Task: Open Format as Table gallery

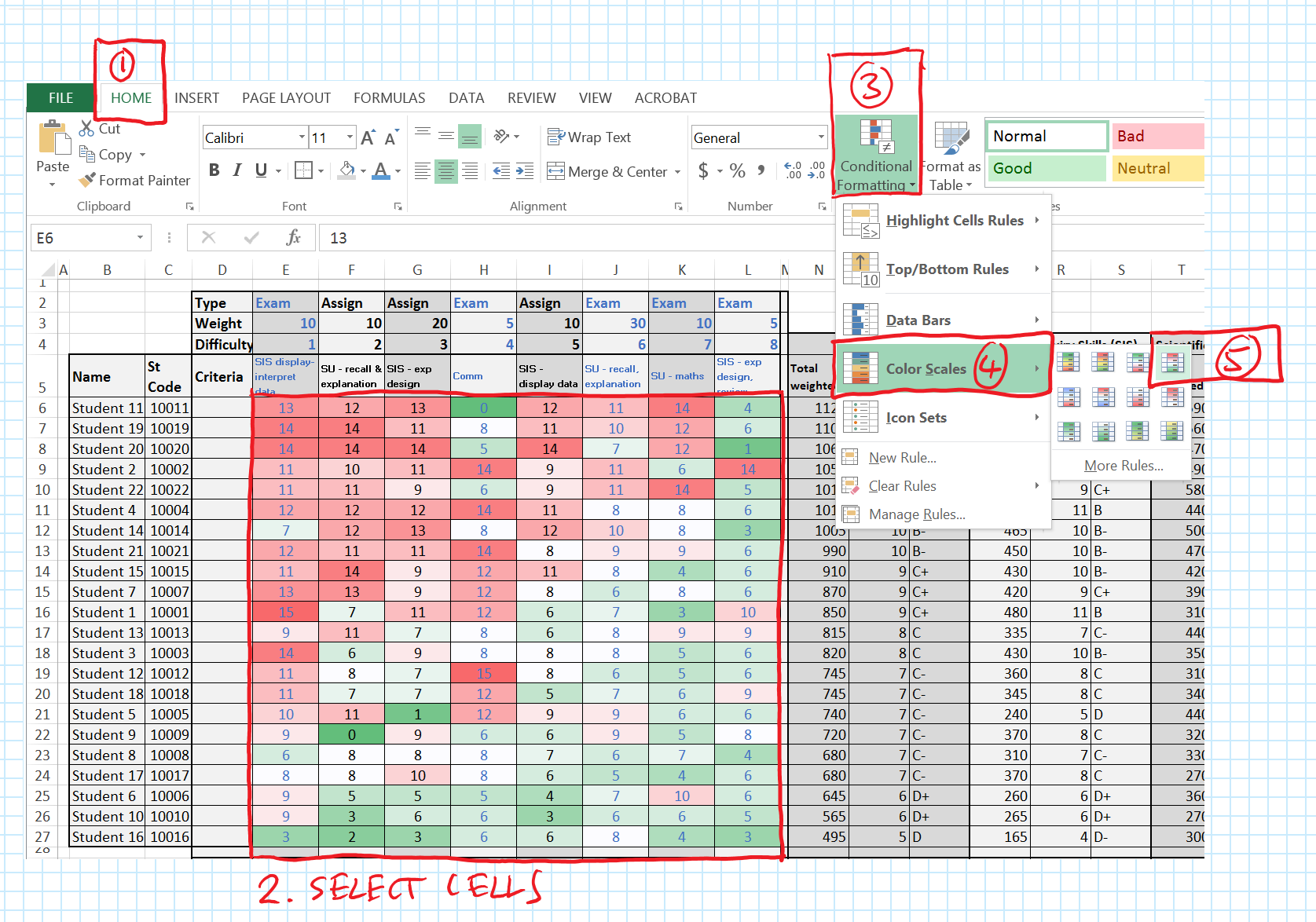Action: tap(951, 157)
